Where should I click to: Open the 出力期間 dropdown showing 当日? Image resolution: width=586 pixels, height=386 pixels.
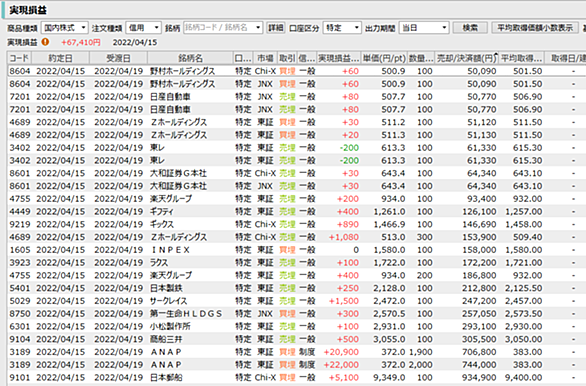(424, 28)
